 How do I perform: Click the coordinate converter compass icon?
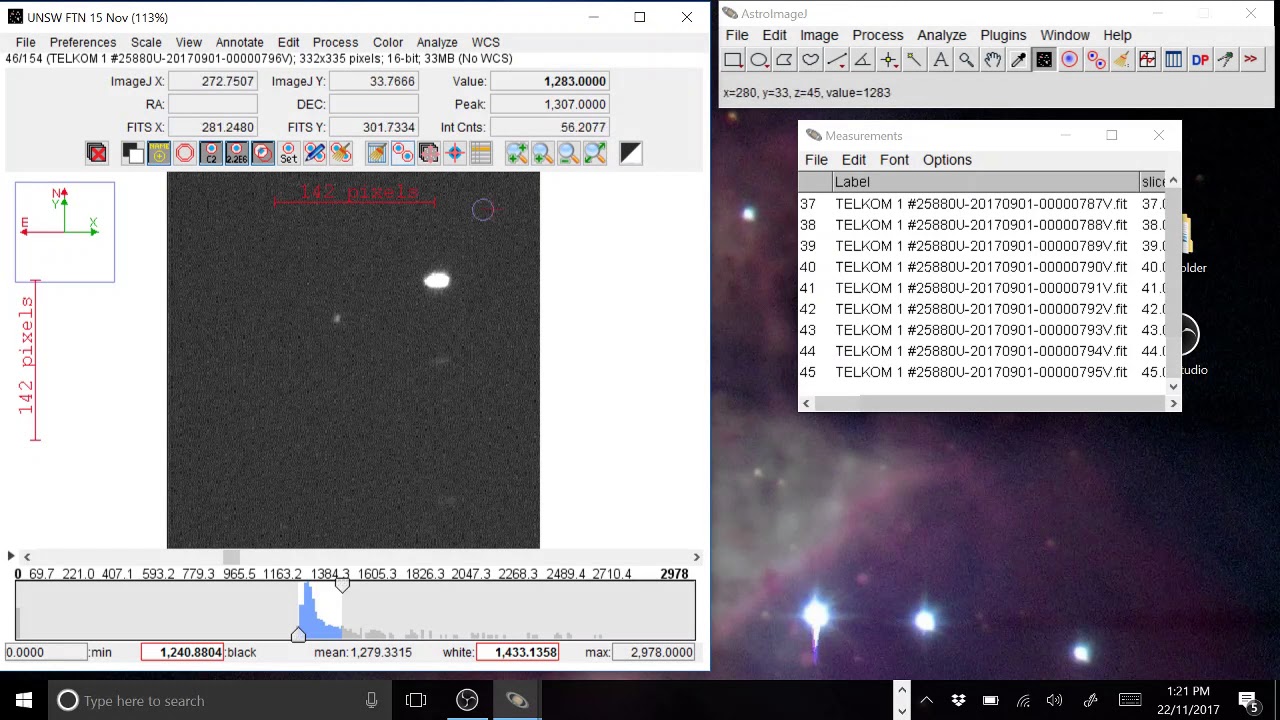point(1225,60)
